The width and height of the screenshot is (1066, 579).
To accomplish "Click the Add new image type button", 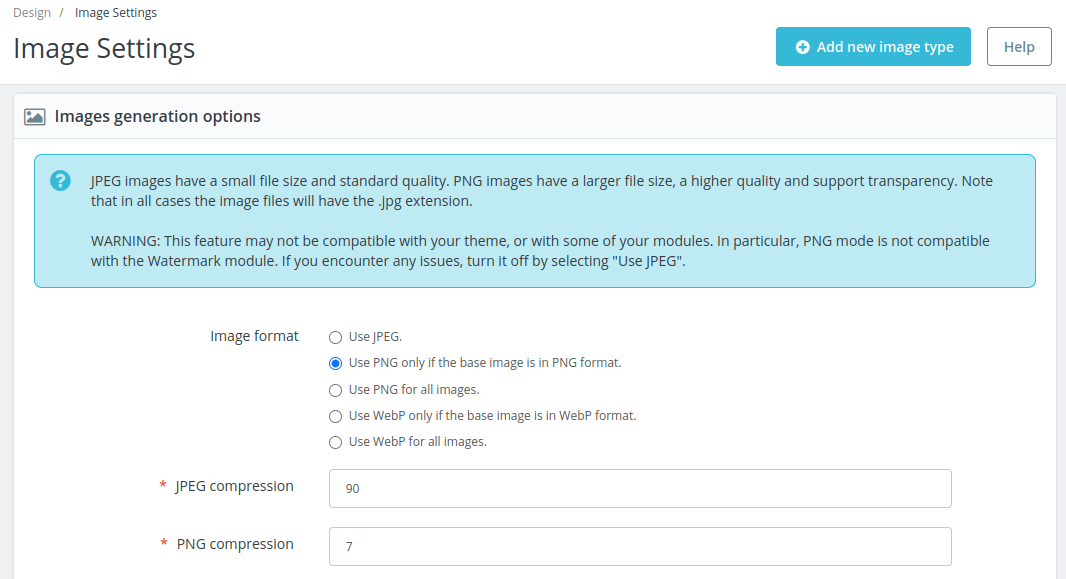I will (x=873, y=47).
